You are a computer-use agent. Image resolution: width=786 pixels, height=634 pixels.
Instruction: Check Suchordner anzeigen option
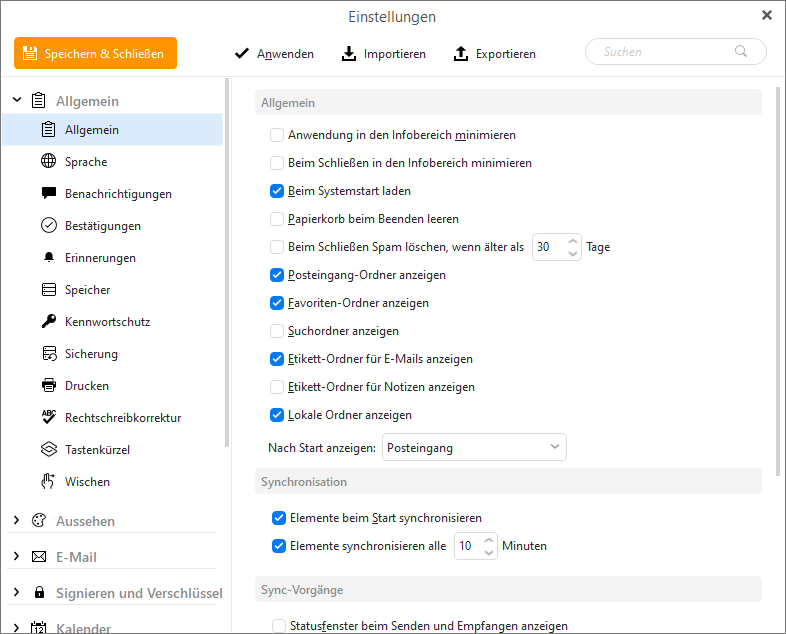(277, 331)
